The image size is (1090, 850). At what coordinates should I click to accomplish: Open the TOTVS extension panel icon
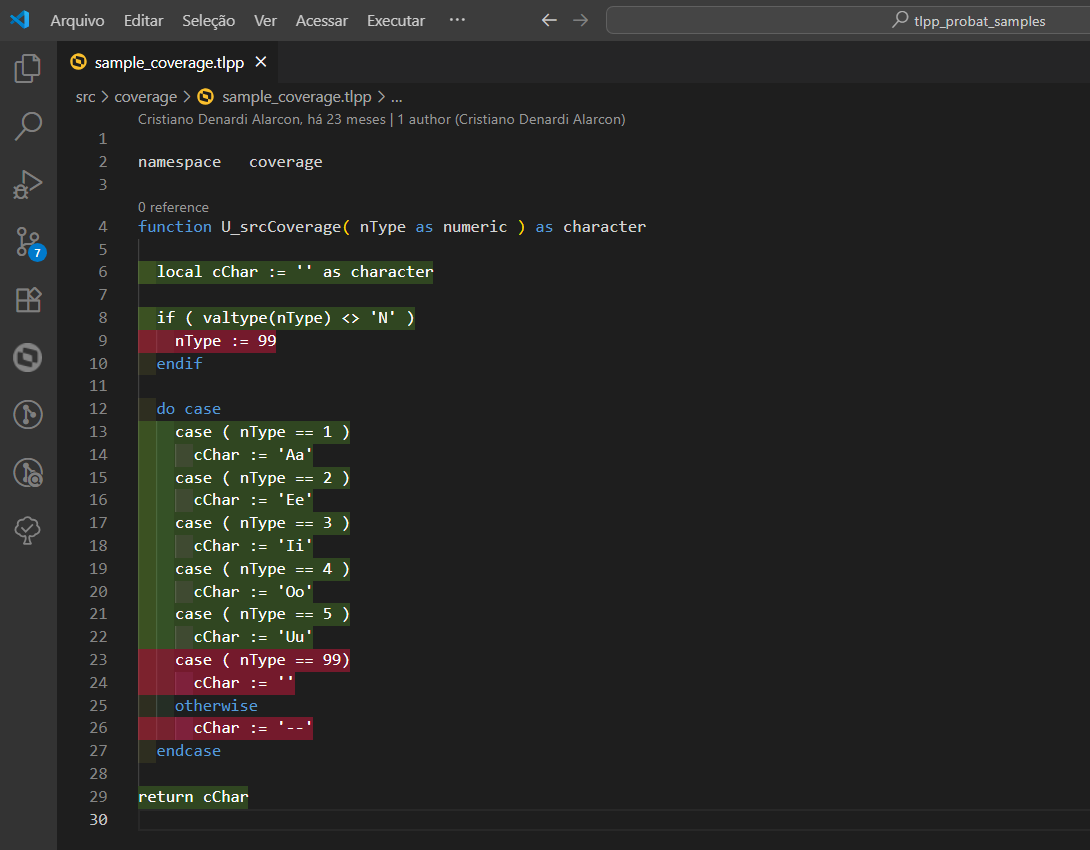(28, 357)
